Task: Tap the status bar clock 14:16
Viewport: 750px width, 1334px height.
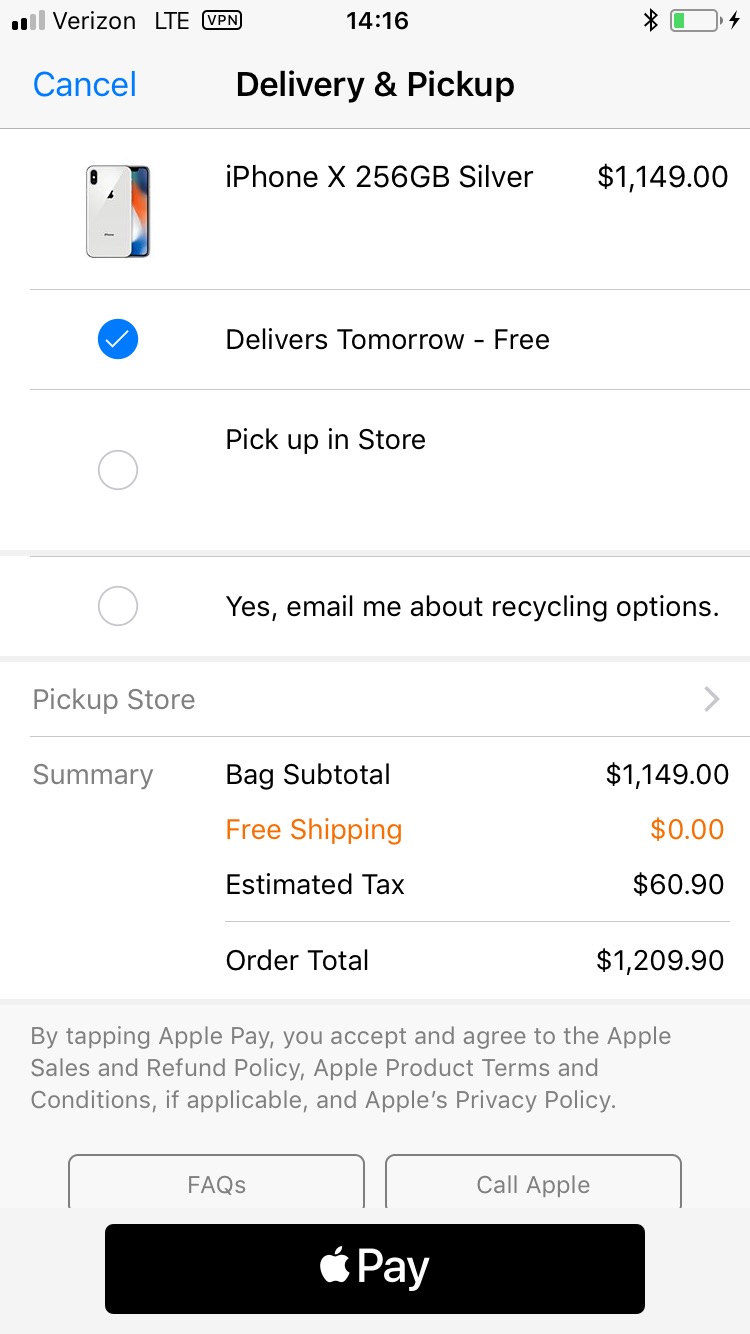Action: (376, 20)
